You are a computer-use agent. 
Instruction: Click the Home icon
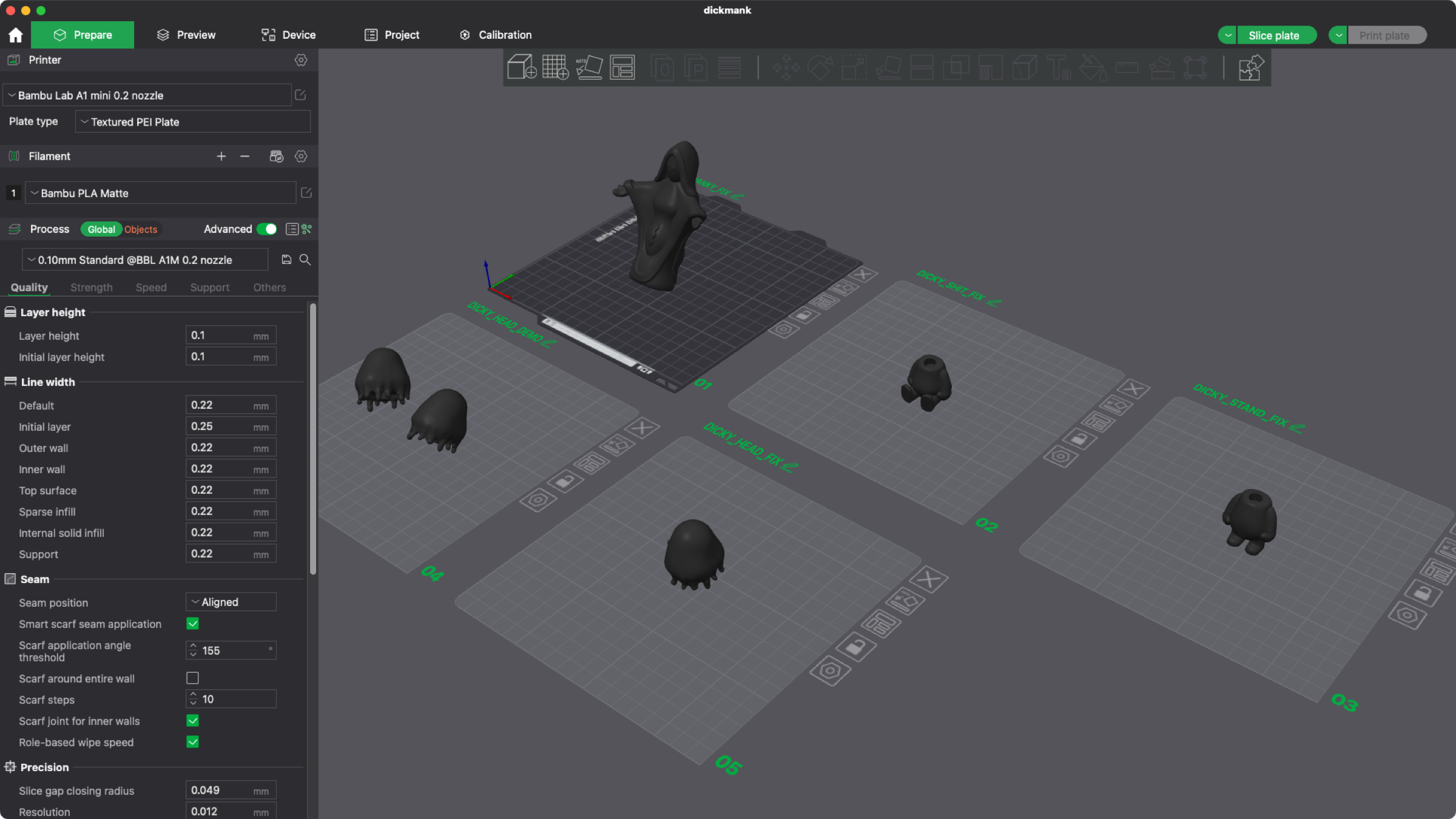(x=16, y=35)
